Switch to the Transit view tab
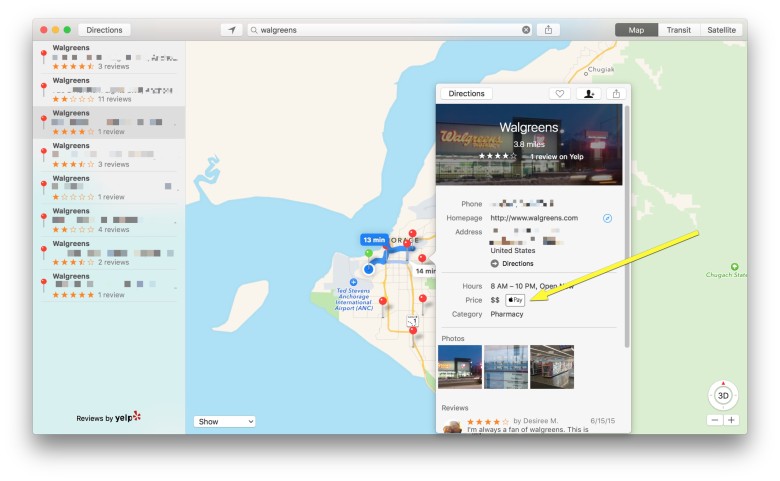780x481 pixels. [679, 30]
